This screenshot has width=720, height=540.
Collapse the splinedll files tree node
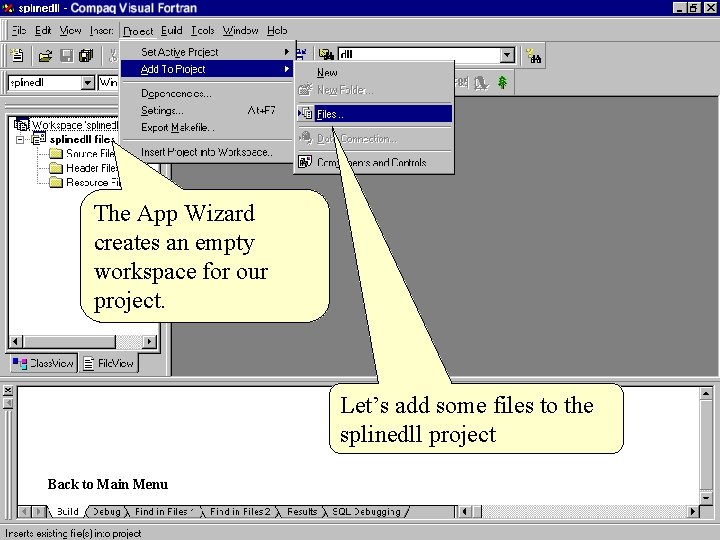coord(20,139)
